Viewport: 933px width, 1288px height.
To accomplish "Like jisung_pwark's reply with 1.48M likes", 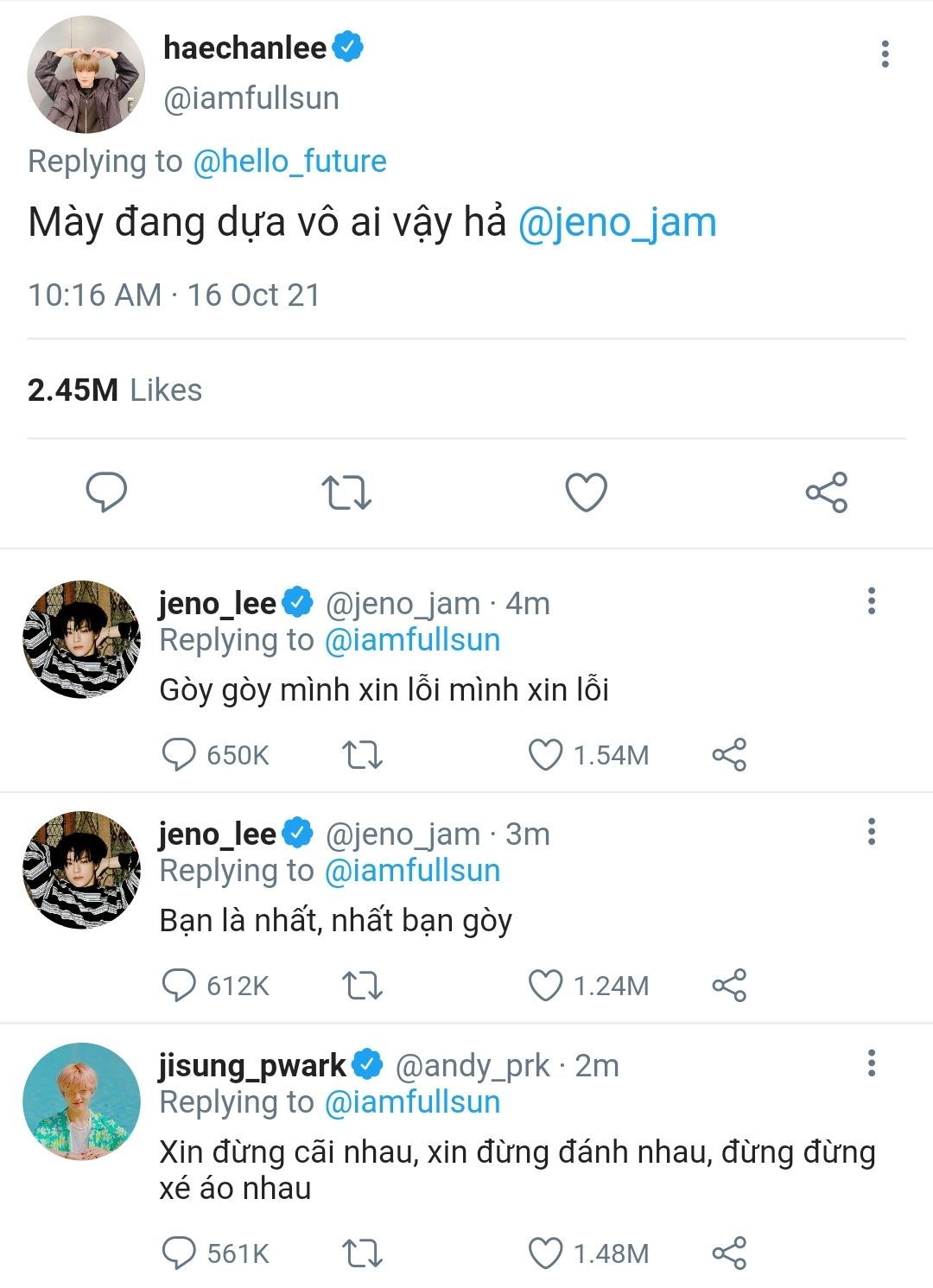I will coord(545,1253).
